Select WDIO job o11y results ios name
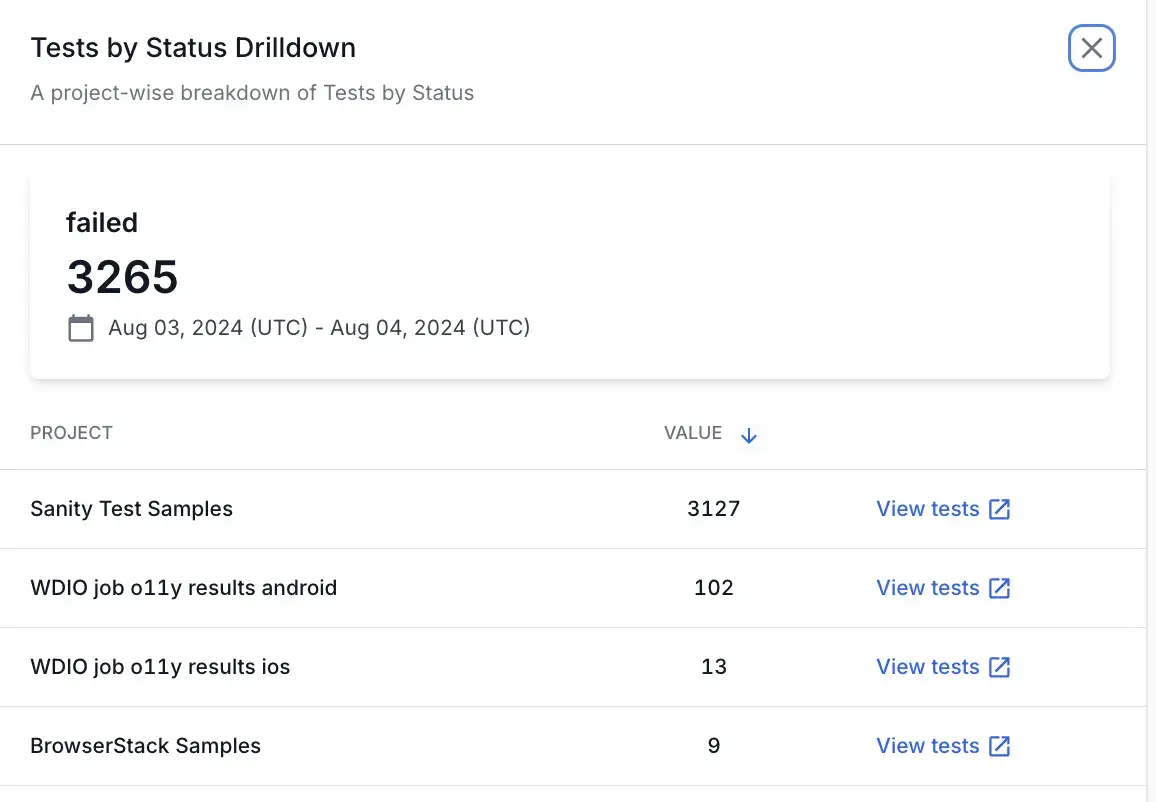 coord(160,667)
